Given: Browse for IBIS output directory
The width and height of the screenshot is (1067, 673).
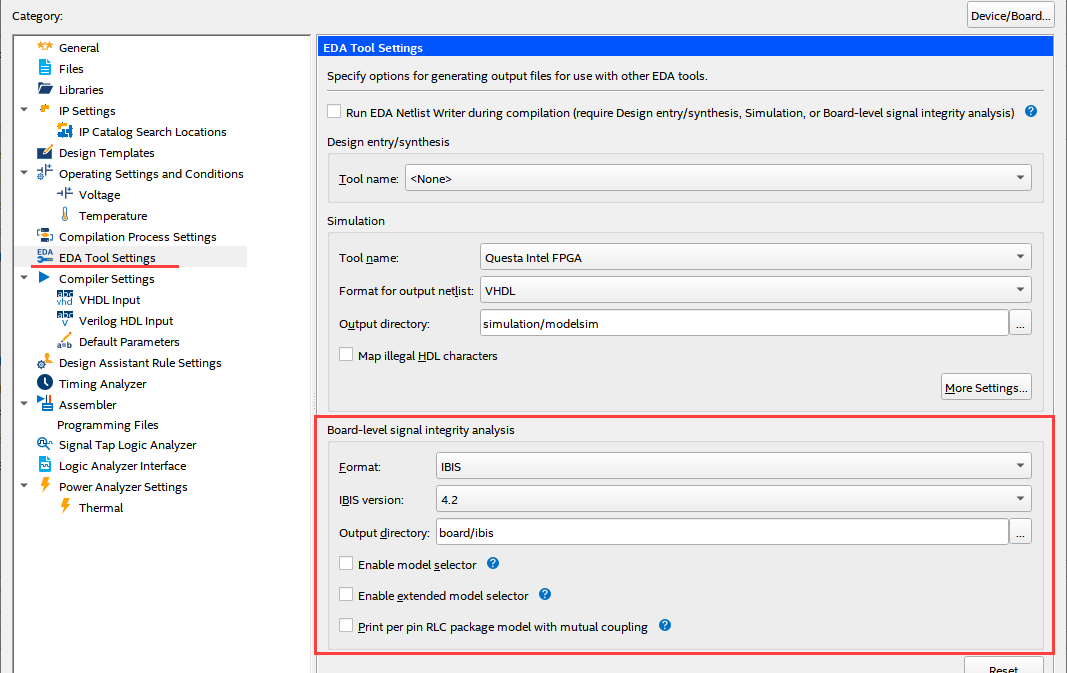Looking at the screenshot, I should click(1020, 532).
